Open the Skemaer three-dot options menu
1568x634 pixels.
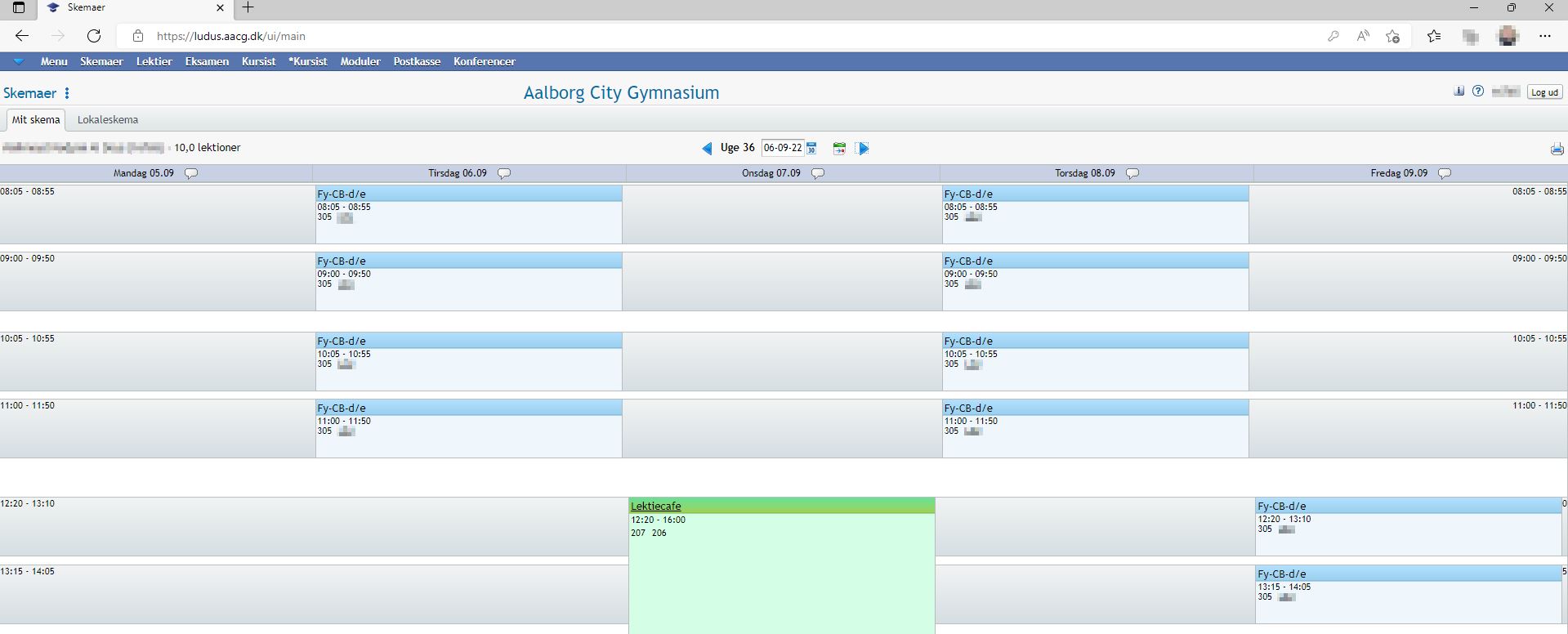pyautogui.click(x=67, y=93)
